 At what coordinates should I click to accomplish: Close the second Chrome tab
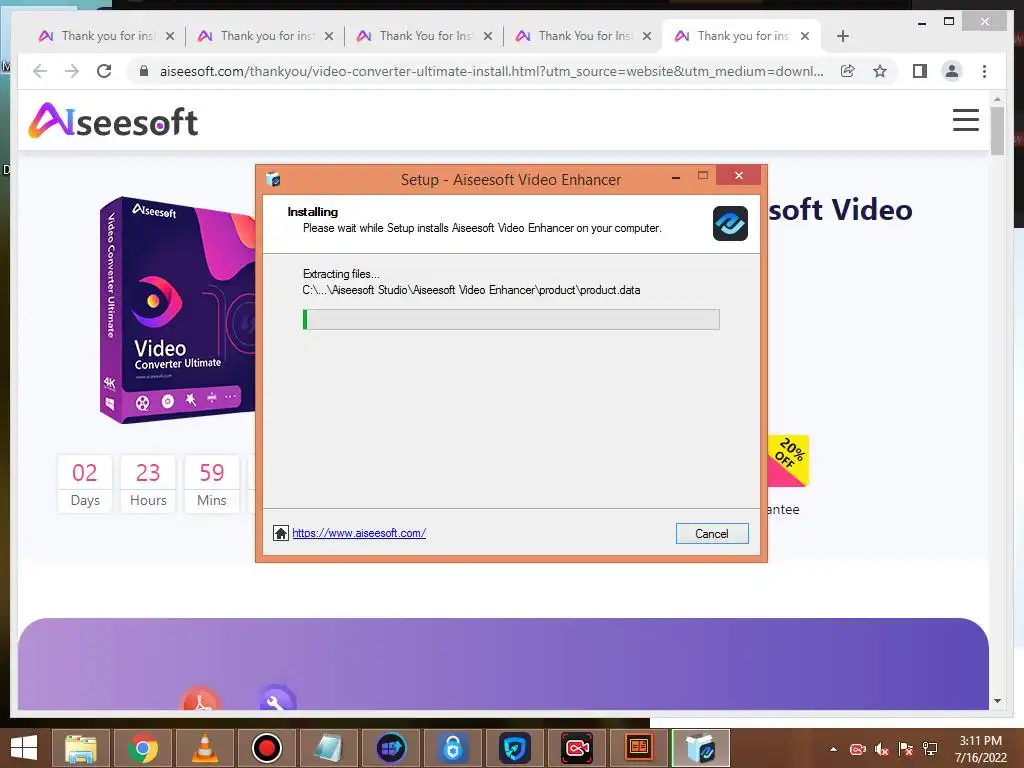pos(329,36)
